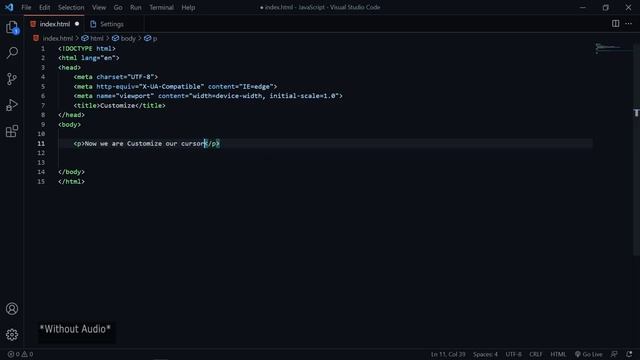Expand the body breadcrumb item
The width and height of the screenshot is (640, 360).
tap(128, 38)
